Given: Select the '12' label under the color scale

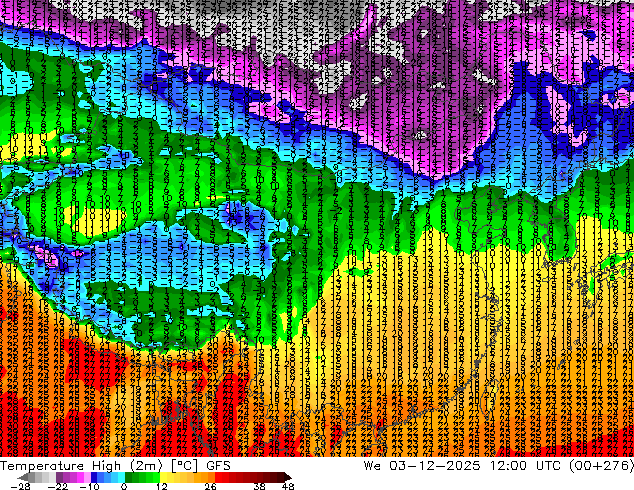Looking at the screenshot, I should (162, 486).
